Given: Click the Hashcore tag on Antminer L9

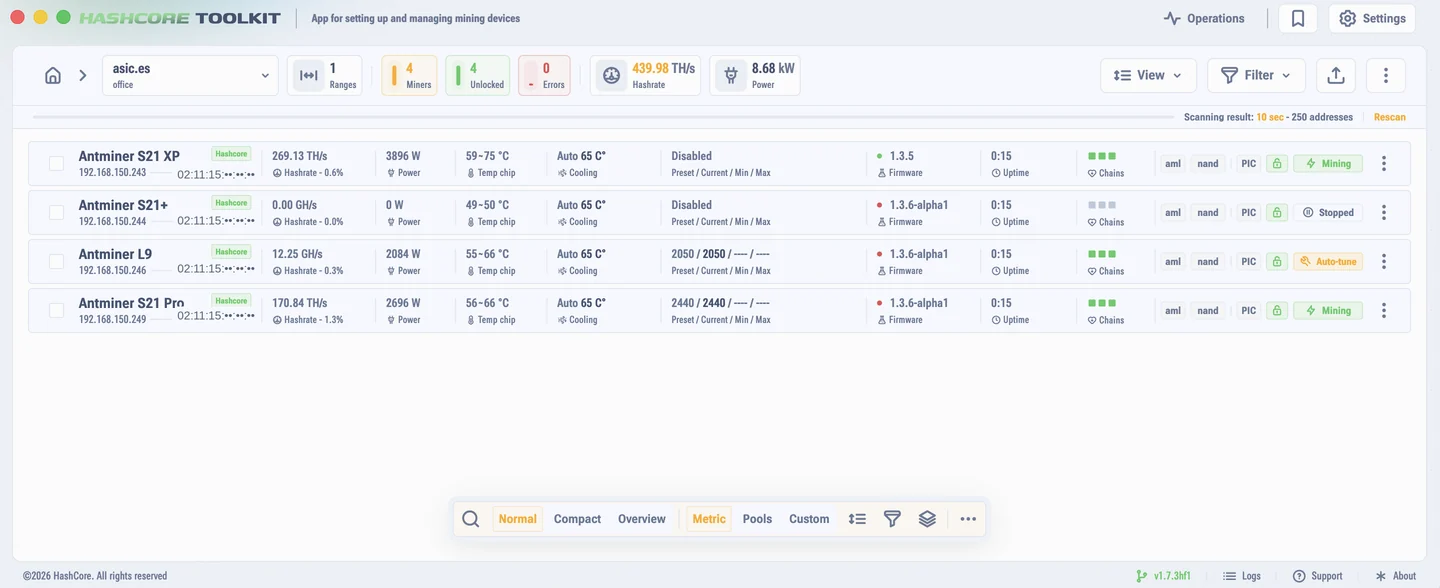Looking at the screenshot, I should pos(231,252).
